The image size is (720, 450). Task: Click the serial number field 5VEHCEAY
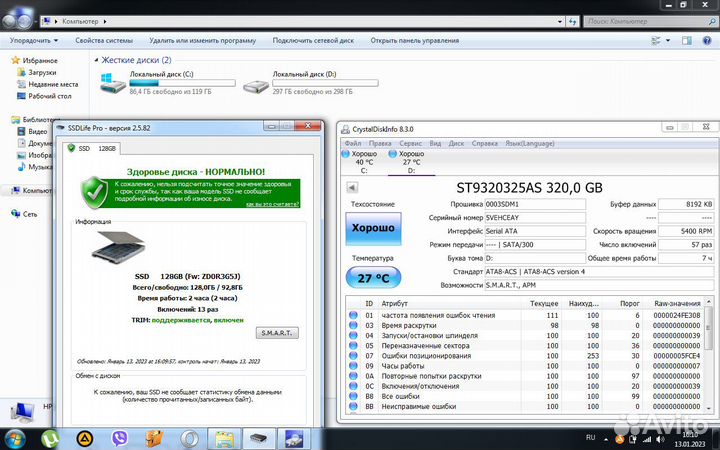(x=535, y=218)
